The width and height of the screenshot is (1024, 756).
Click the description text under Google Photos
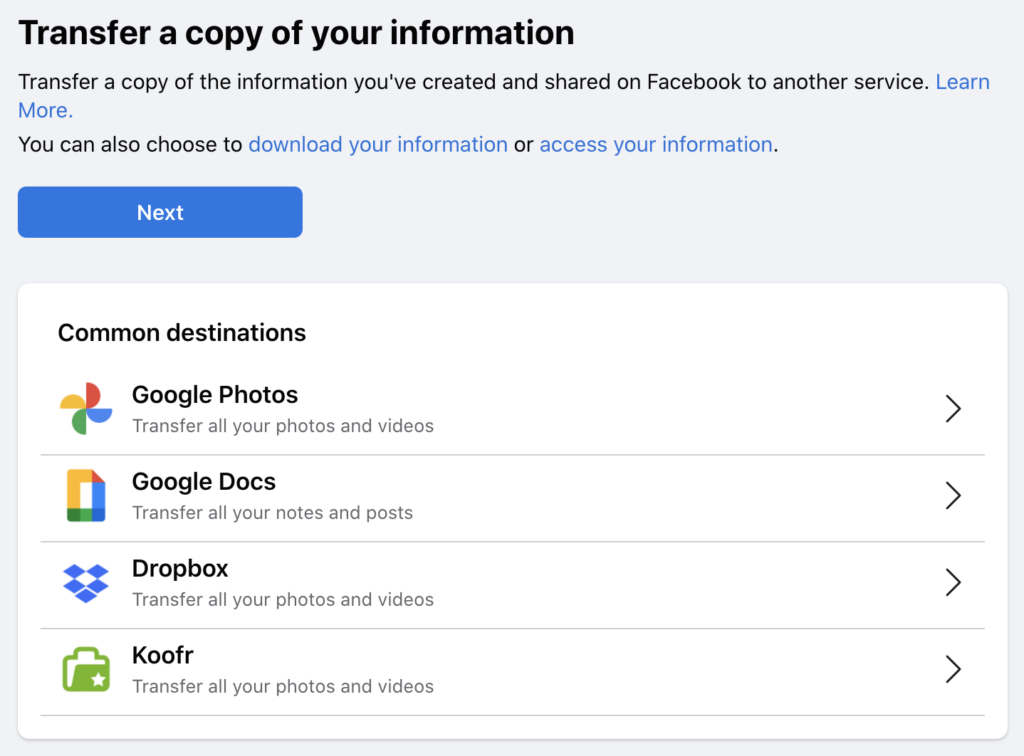click(283, 426)
